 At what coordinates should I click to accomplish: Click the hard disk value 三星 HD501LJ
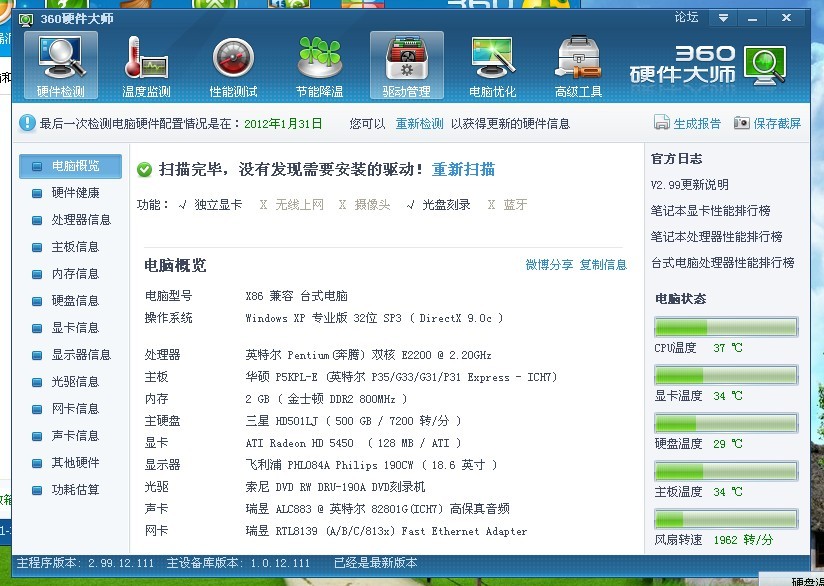click(x=353, y=421)
